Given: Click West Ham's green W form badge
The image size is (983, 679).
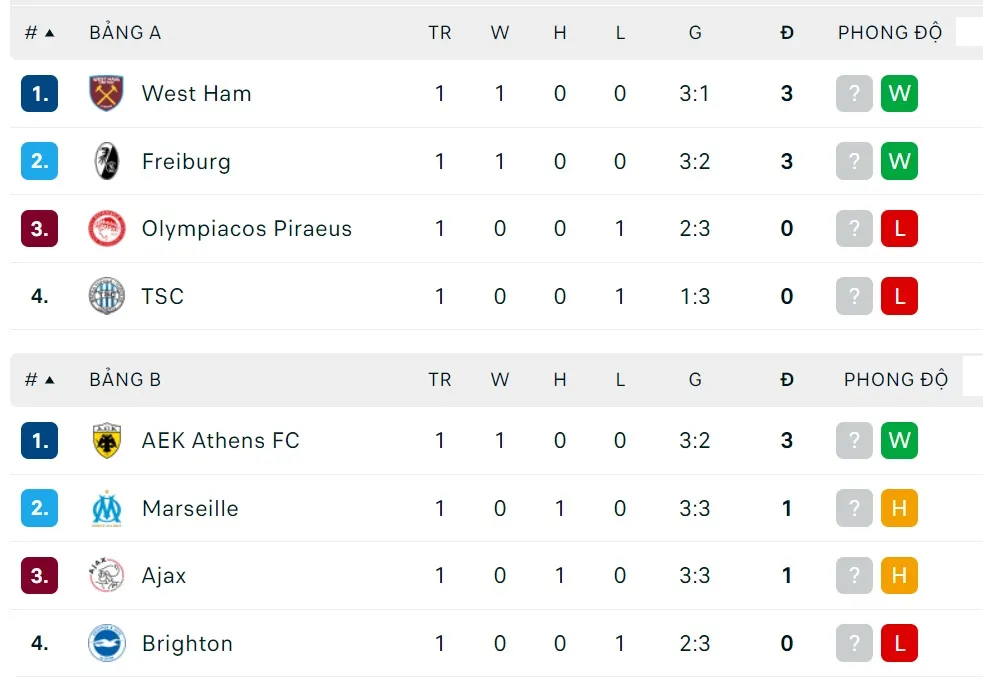Looking at the screenshot, I should [x=899, y=93].
